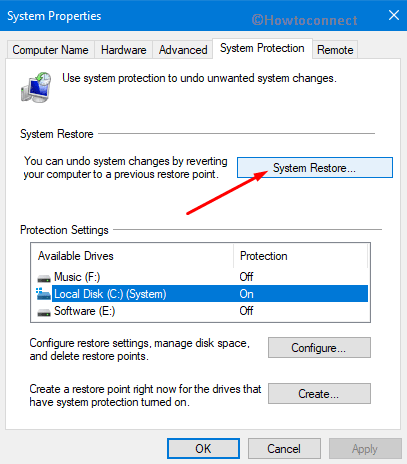Image resolution: width=407 pixels, height=464 pixels.
Task: Dismiss dialog with Cancel button
Action: [x=284, y=449]
